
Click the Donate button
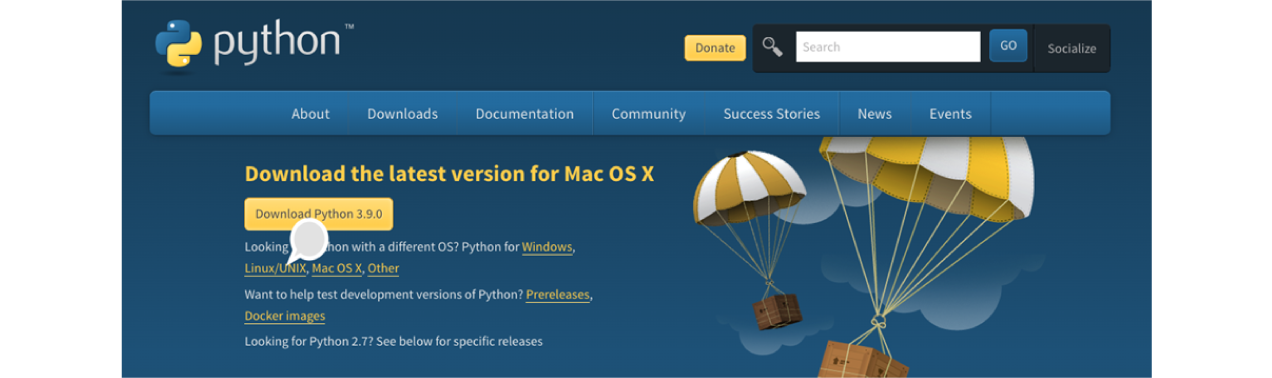pyautogui.click(x=715, y=48)
